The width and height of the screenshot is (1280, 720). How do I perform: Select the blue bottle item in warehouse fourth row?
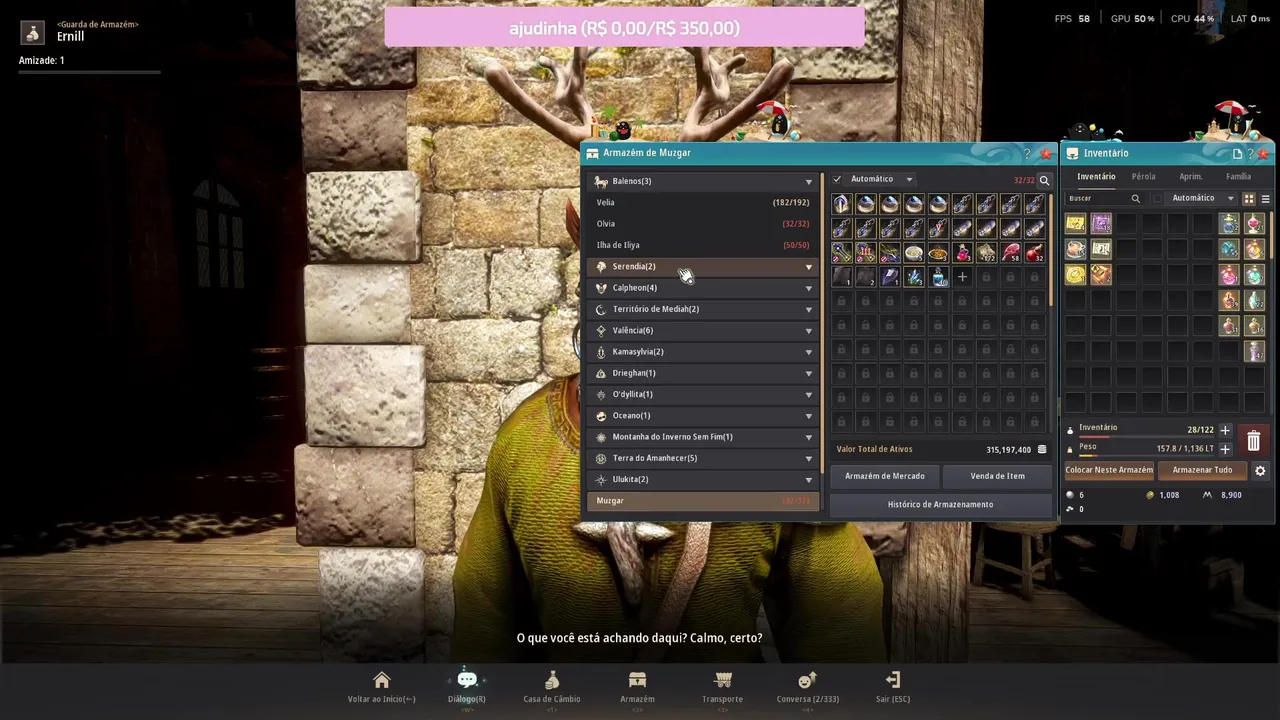(938, 277)
